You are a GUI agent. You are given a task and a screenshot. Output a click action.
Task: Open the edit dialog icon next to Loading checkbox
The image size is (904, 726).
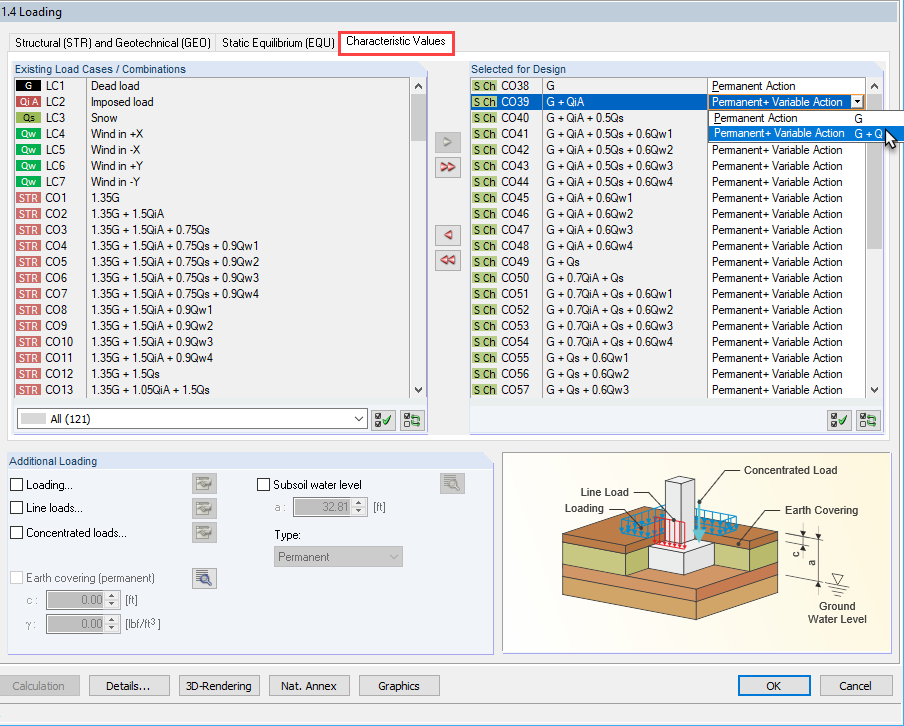(x=204, y=482)
